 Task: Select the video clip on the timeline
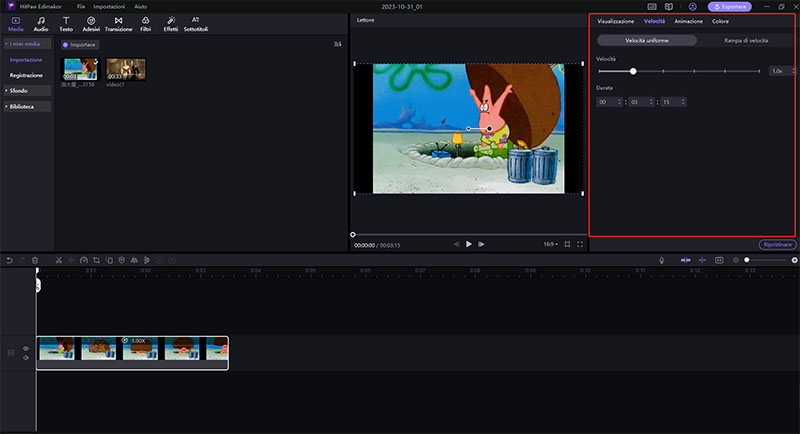tap(132, 352)
